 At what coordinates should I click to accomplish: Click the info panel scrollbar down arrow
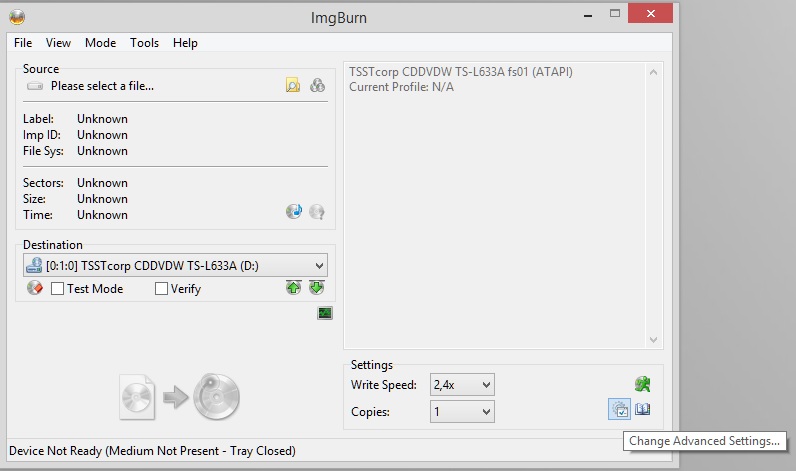pyautogui.click(x=653, y=340)
